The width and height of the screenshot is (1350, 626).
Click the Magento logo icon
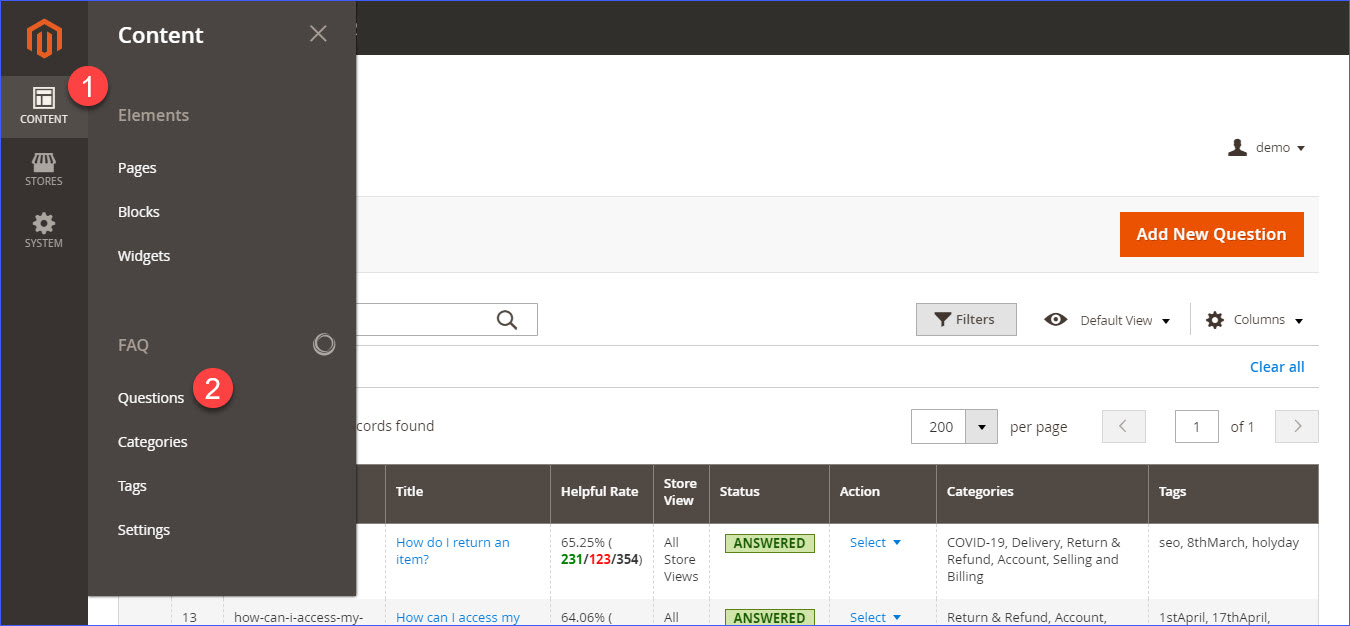coord(43,38)
